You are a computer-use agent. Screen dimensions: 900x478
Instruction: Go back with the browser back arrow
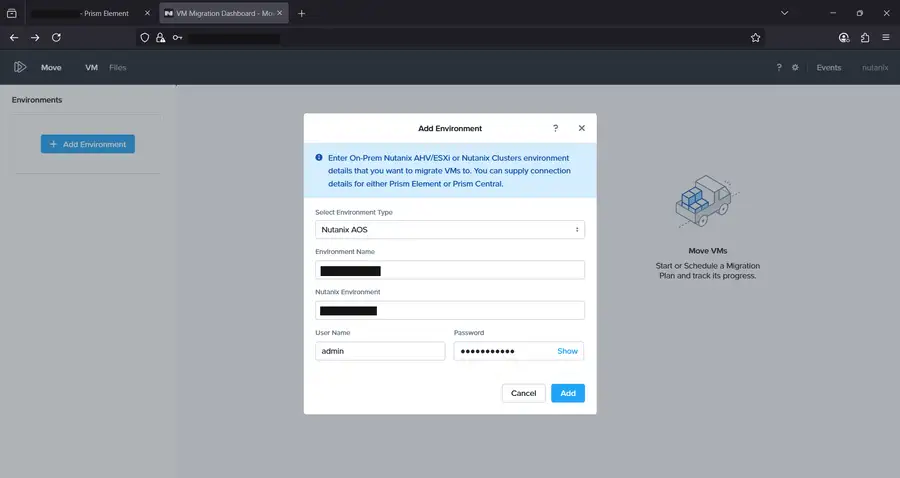pos(14,37)
